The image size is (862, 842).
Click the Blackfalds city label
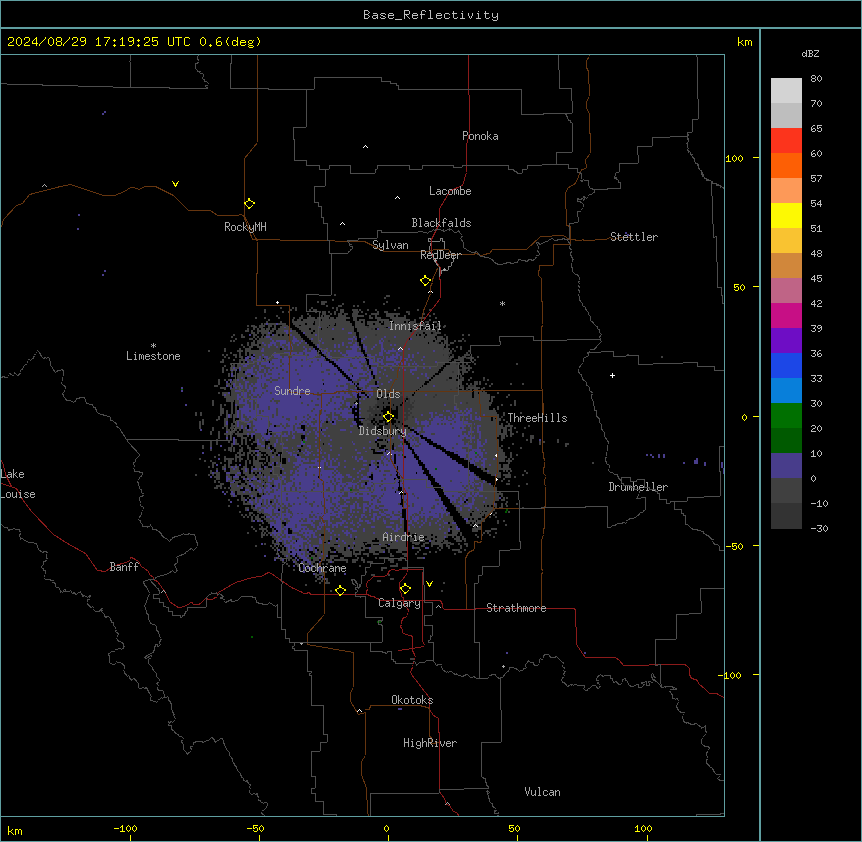pos(441,223)
